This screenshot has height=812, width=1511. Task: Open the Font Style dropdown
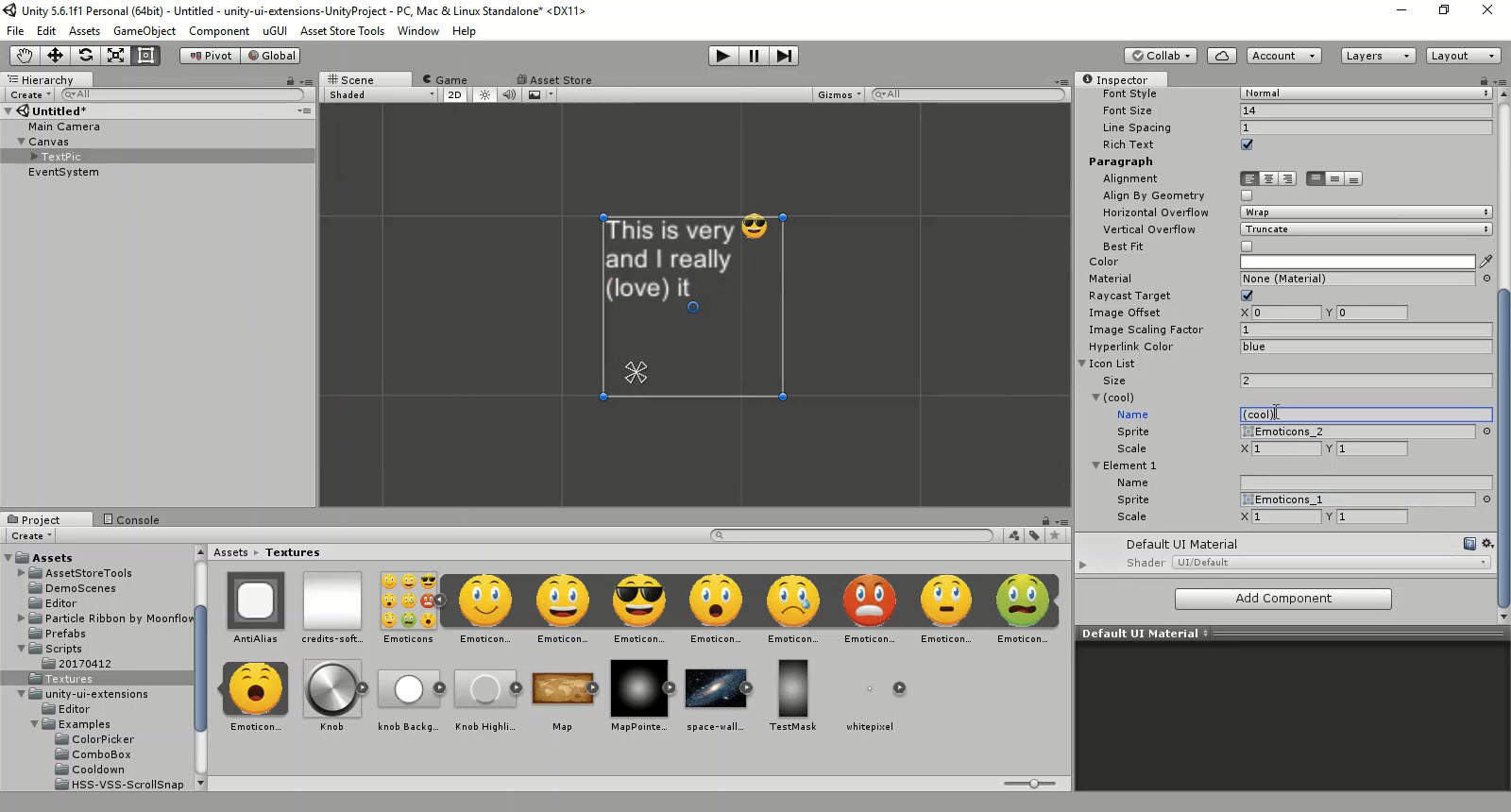tap(1366, 93)
